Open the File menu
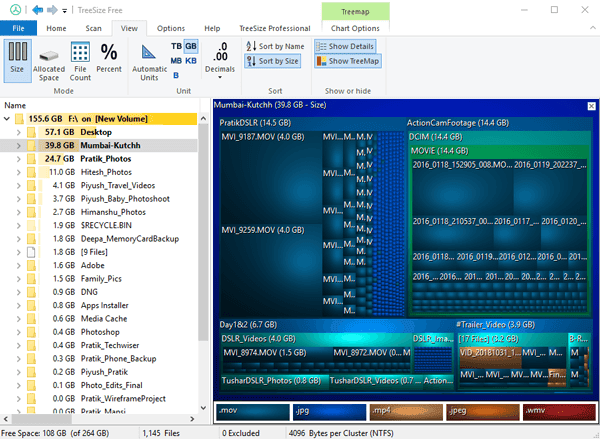Screen dimensions: 600x439 [x=18, y=28]
